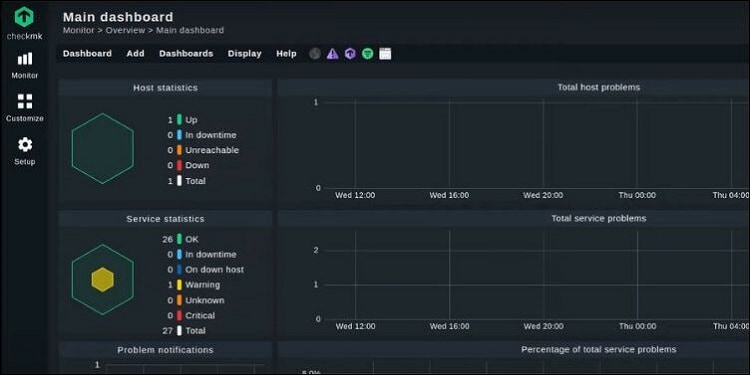Click inside the Total host problems graph
The image size is (750, 375).
coord(536,145)
